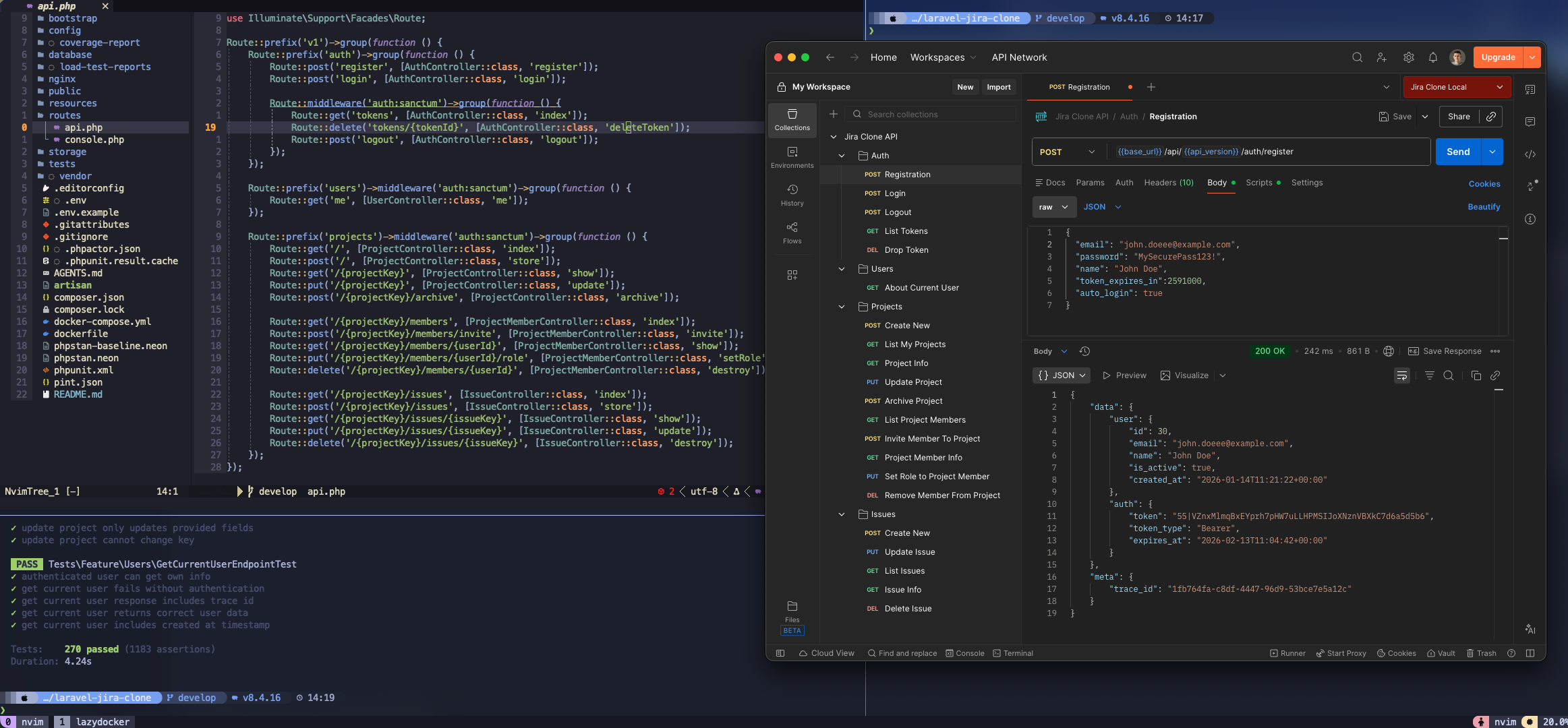This screenshot has width=1568, height=728.
Task: Copy the response body icon
Action: [x=1476, y=375]
